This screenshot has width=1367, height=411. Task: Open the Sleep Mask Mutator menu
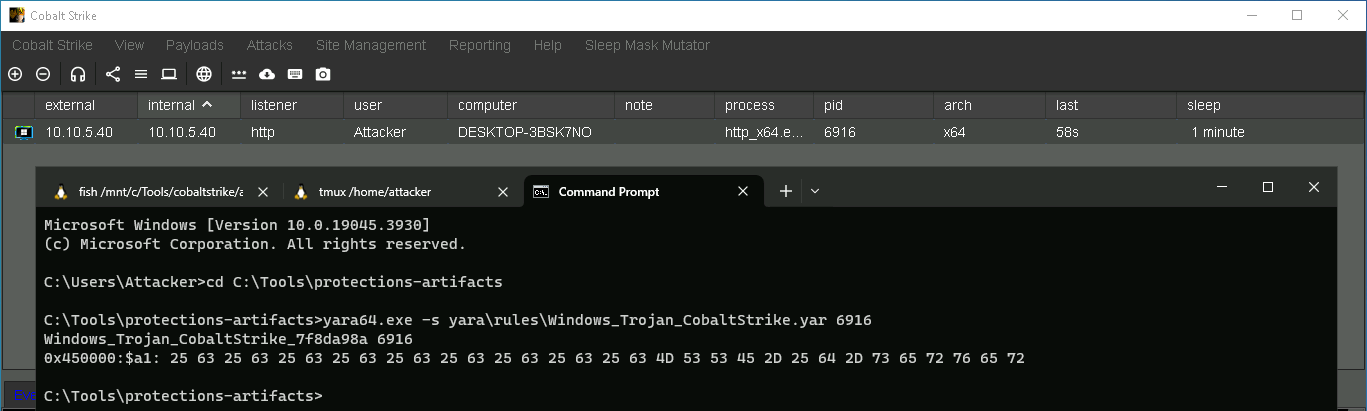tap(647, 45)
